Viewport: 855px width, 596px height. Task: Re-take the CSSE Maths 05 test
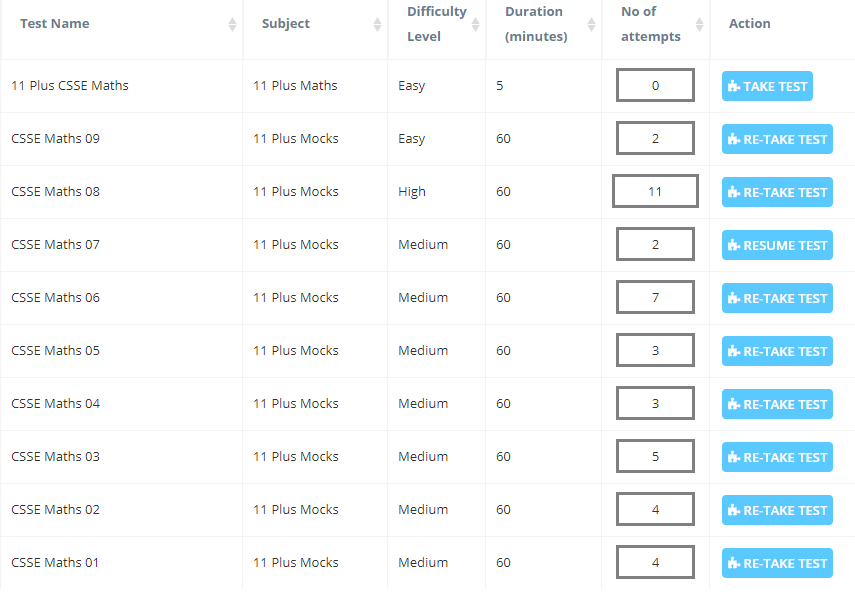[777, 351]
